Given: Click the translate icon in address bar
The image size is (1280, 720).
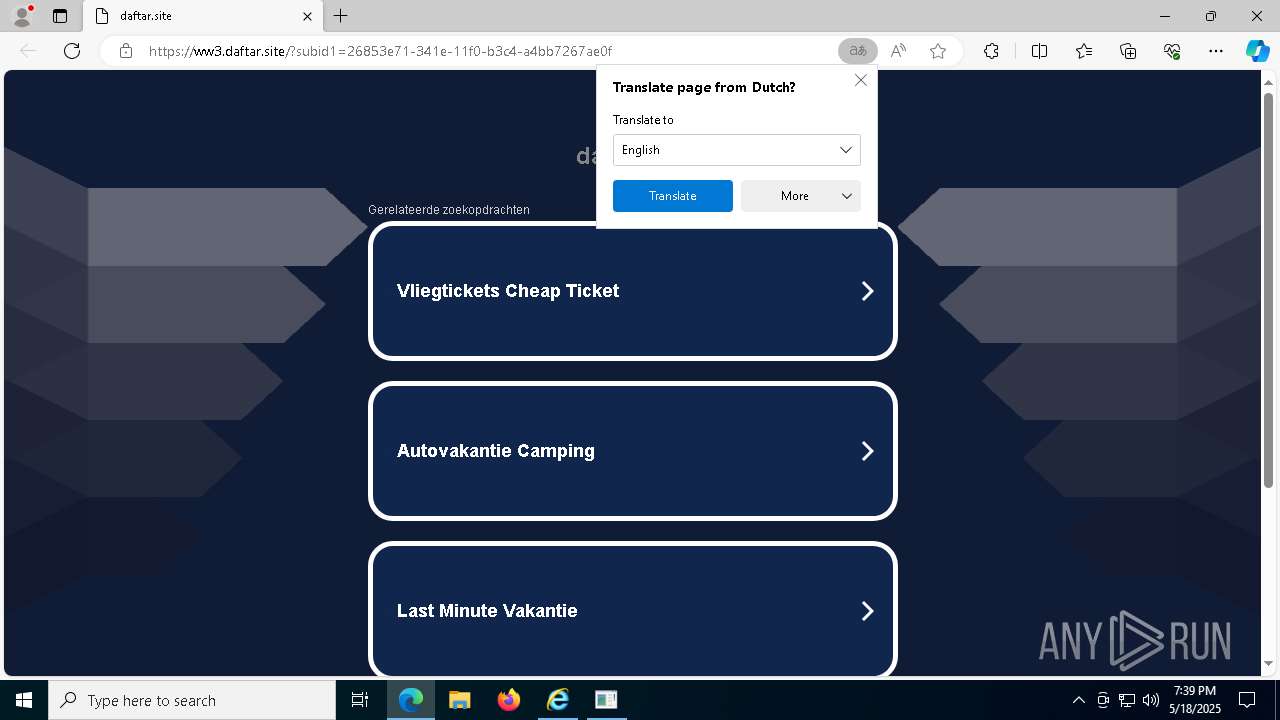Looking at the screenshot, I should [x=857, y=51].
